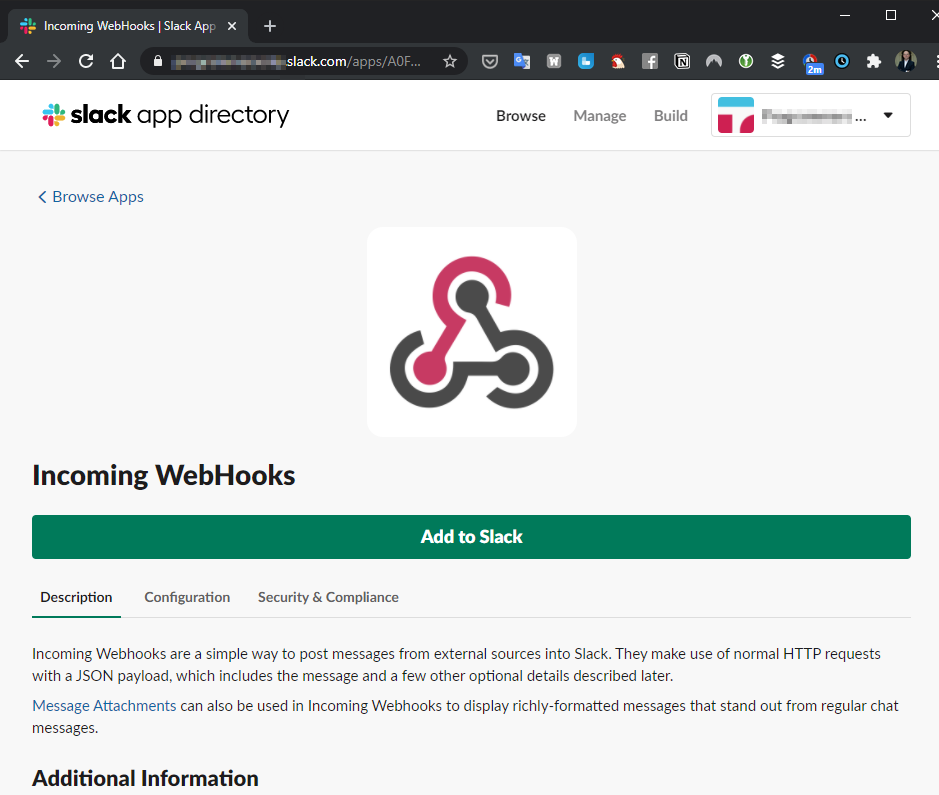Bookmark this page with the star
939x795 pixels.
click(450, 61)
